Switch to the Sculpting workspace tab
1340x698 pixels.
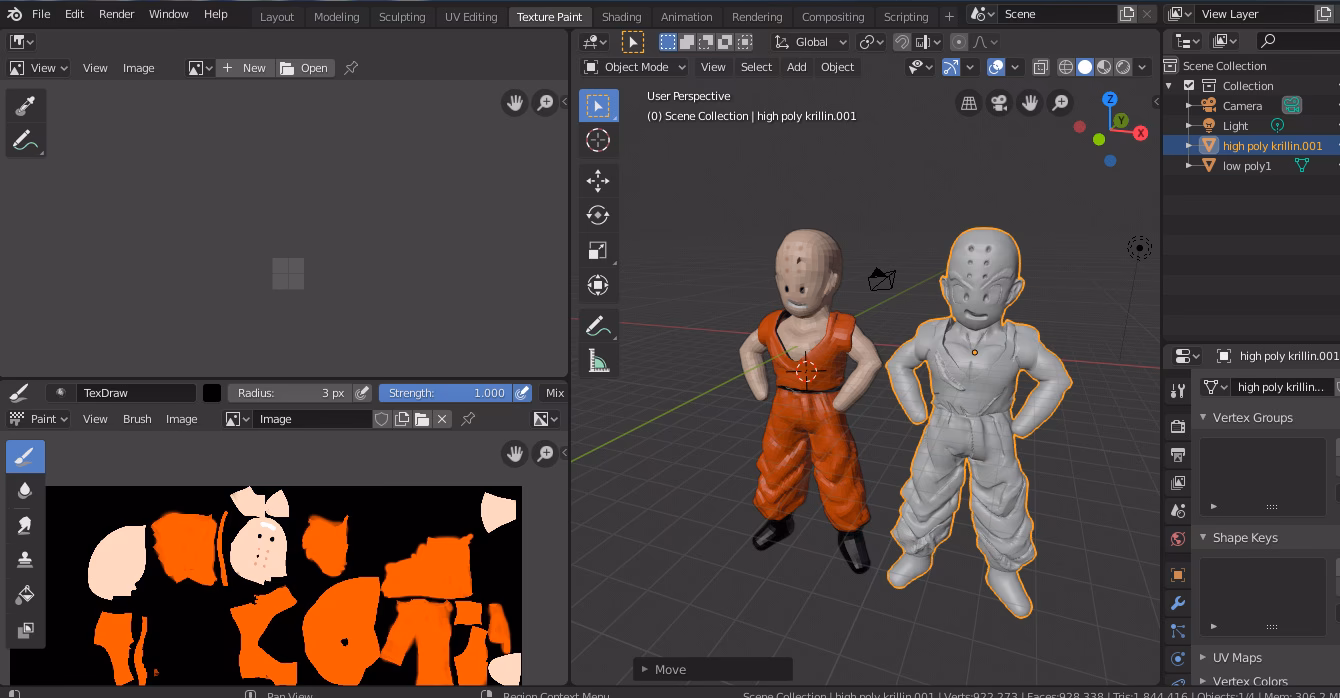pos(402,17)
